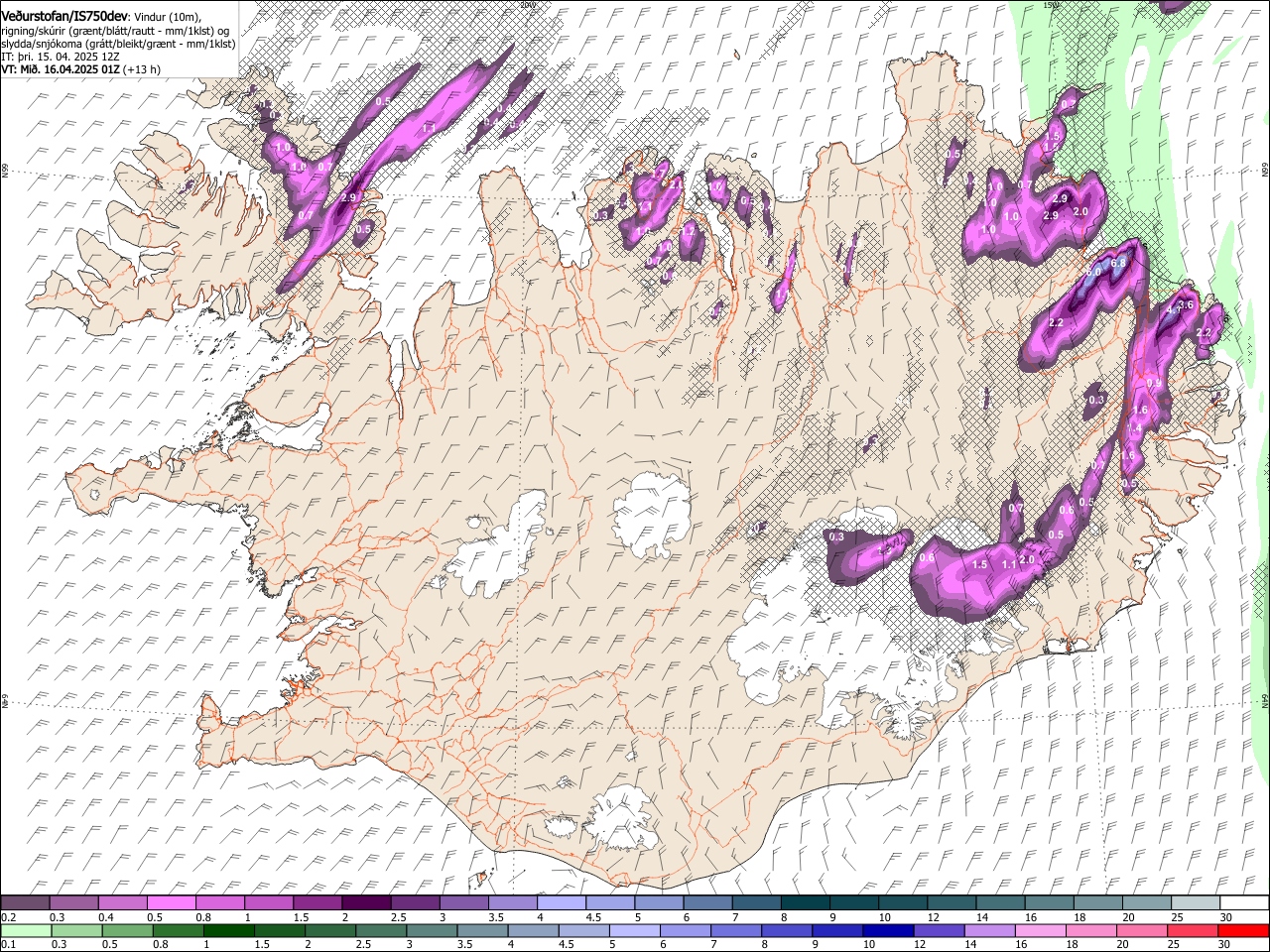Viewport: 1270px width, 952px height.
Task: Click the 'IT: þri. 15. 04. 2025 12Z' line
Action: (x=63, y=57)
